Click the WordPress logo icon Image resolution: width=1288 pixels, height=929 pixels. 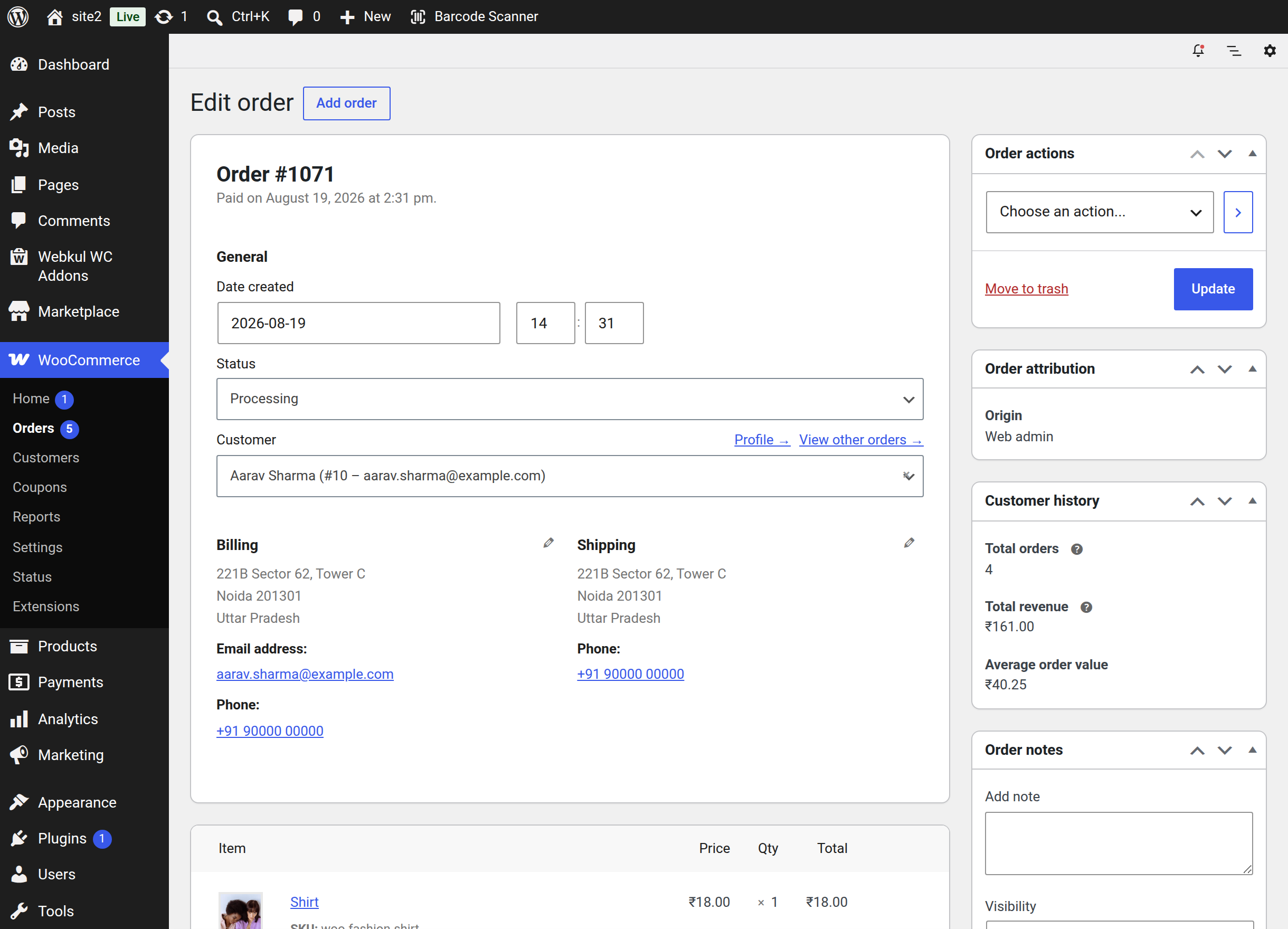click(x=18, y=16)
